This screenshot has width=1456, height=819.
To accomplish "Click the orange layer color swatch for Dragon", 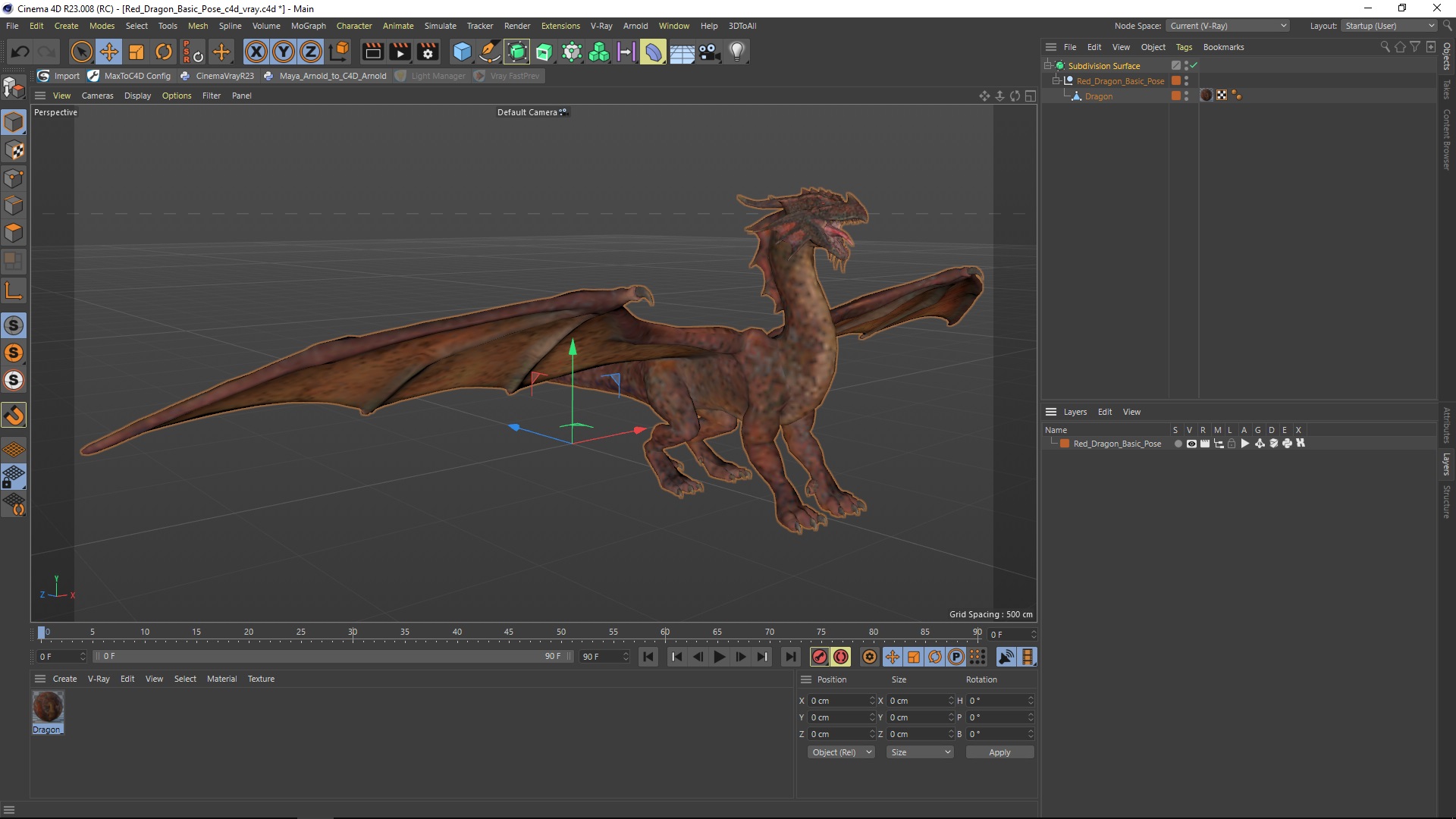I will coord(1176,96).
